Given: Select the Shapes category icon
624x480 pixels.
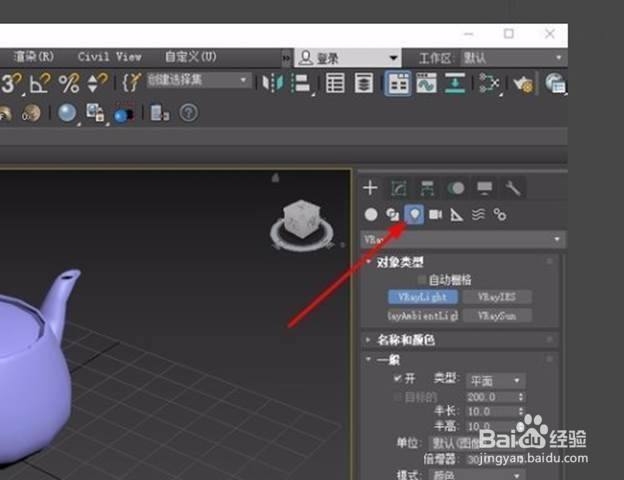Looking at the screenshot, I should (x=392, y=215).
